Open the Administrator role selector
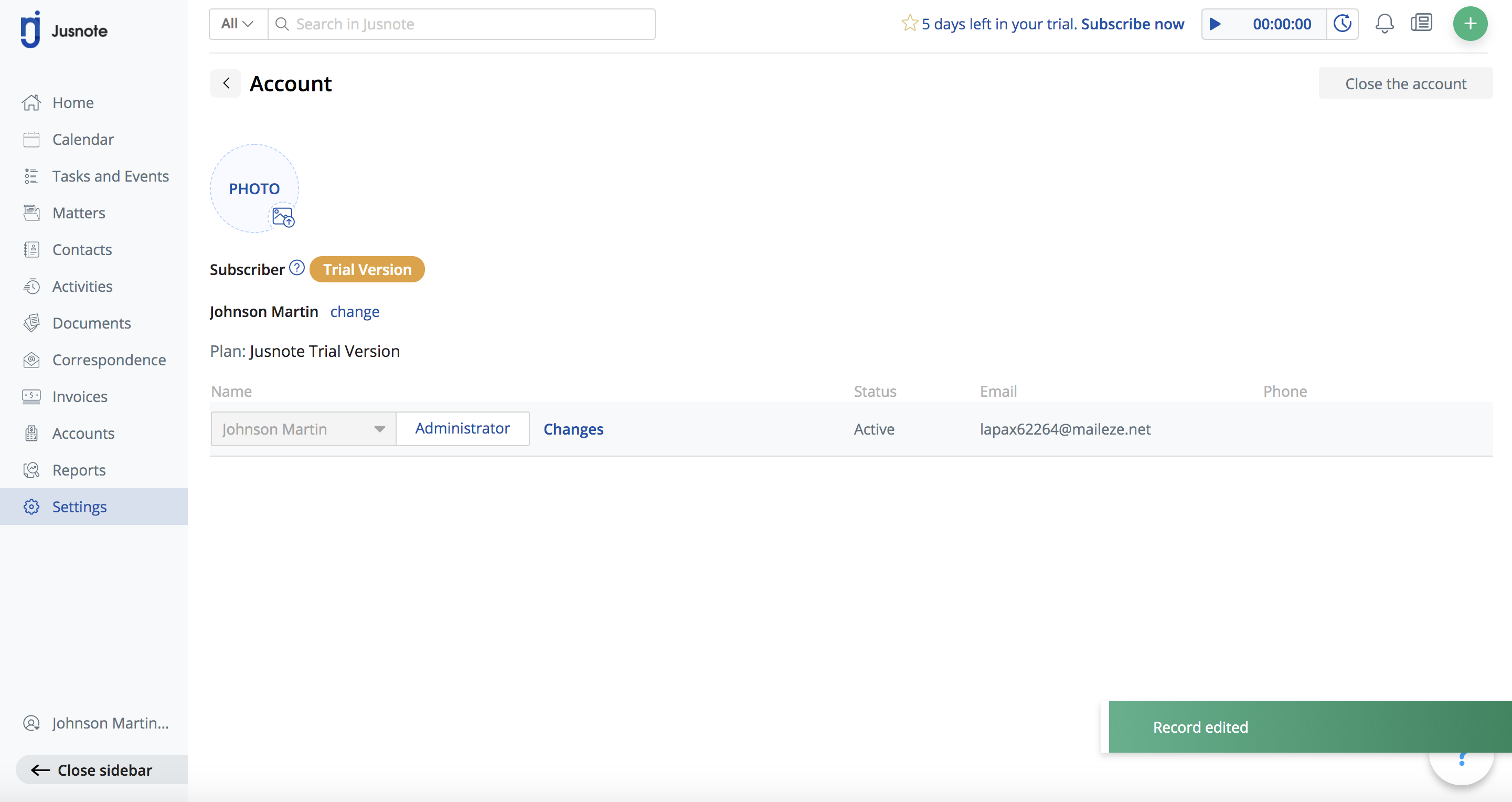Image resolution: width=1512 pixels, height=802 pixels. click(463, 429)
